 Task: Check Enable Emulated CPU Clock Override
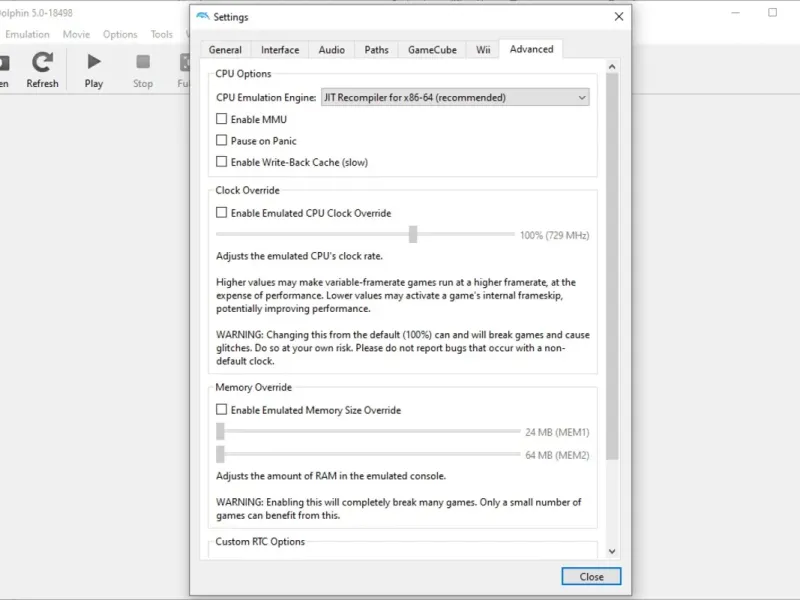pos(221,213)
